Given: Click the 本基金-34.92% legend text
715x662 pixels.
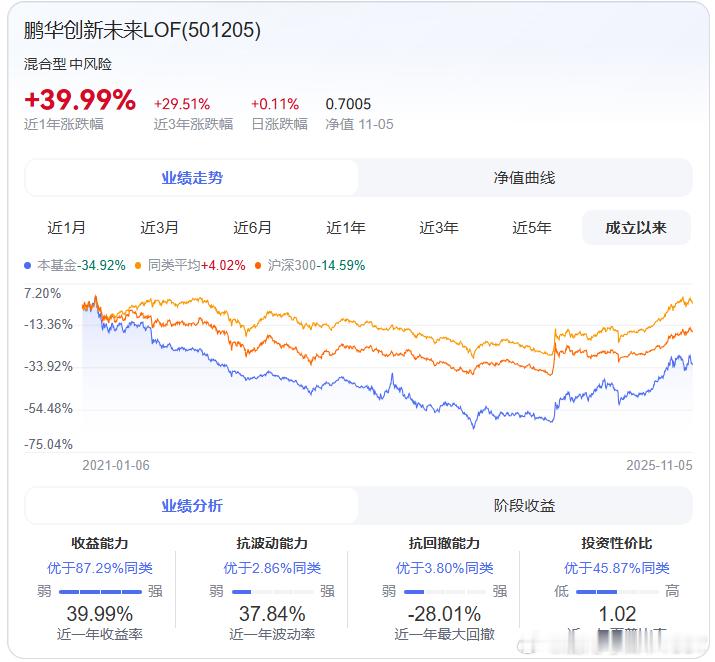Looking at the screenshot, I should tap(81, 265).
